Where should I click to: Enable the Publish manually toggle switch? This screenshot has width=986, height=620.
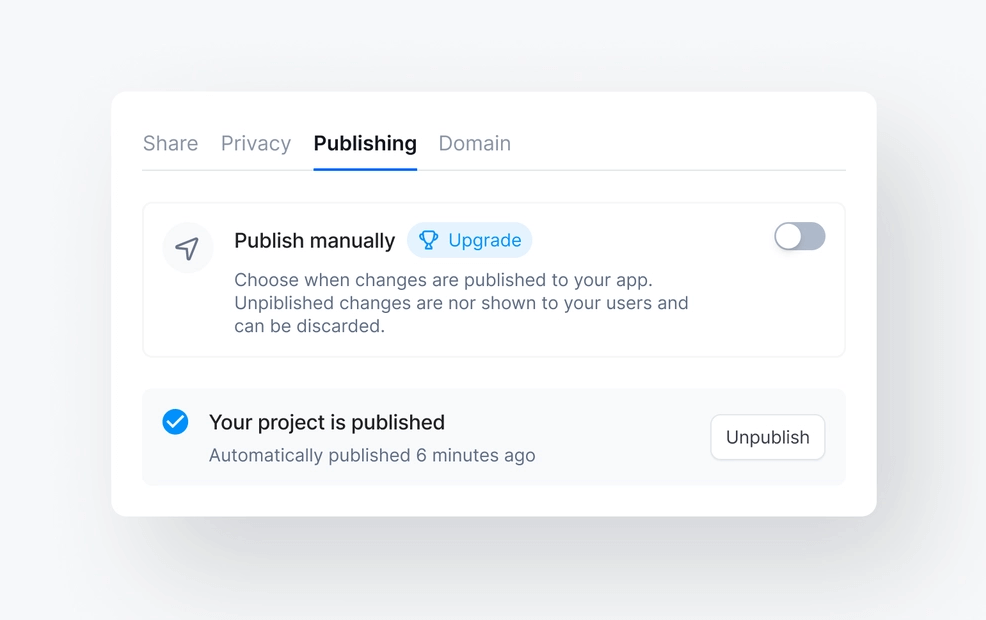click(799, 237)
